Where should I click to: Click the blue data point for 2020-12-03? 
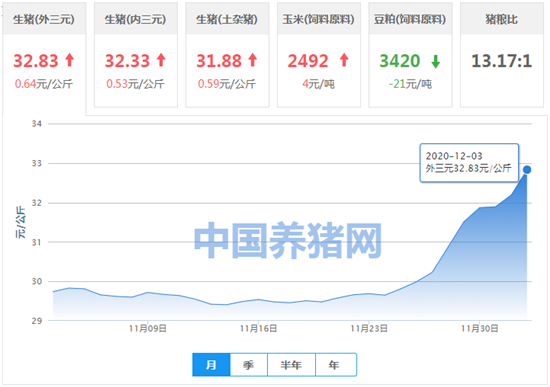coord(527,170)
